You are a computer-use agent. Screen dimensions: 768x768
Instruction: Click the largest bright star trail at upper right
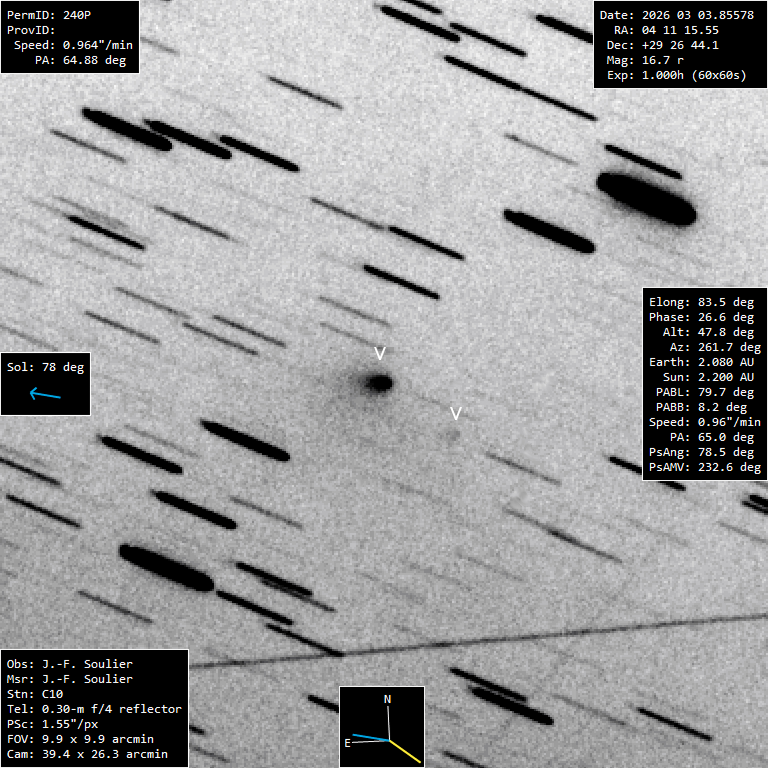coord(646,198)
